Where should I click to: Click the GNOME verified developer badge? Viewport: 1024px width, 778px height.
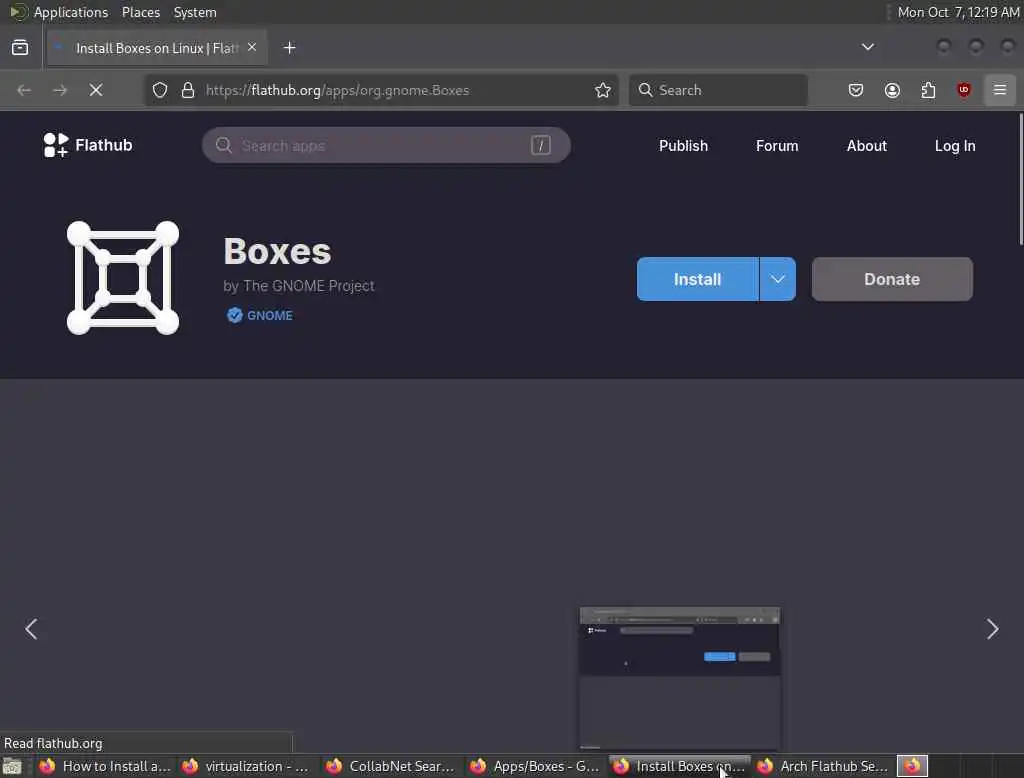point(260,316)
